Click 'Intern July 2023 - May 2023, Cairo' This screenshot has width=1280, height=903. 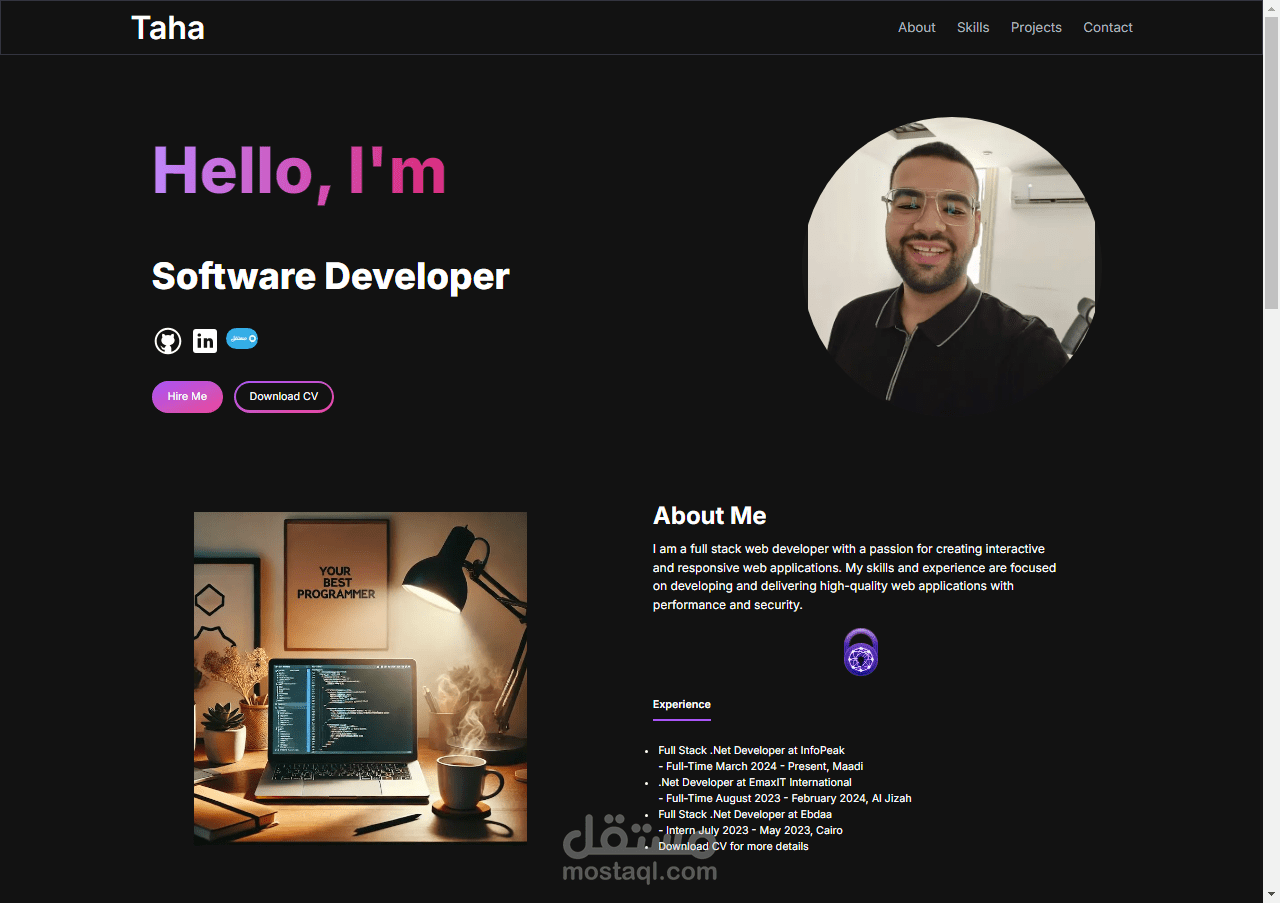751,830
